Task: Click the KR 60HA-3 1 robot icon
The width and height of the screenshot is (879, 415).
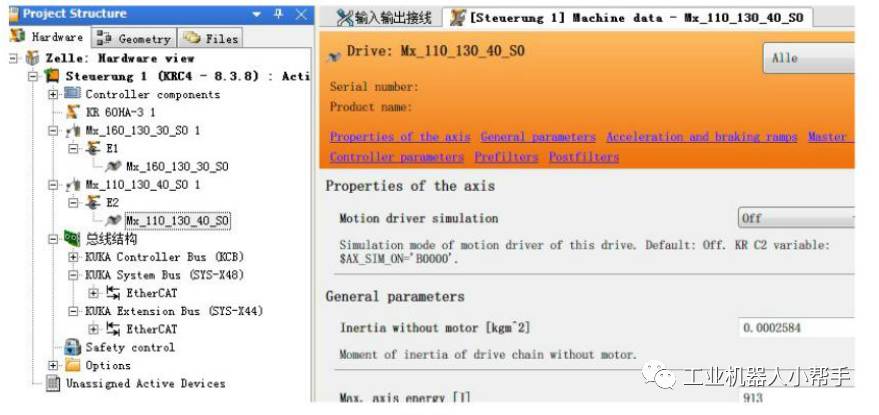Action: coord(71,112)
